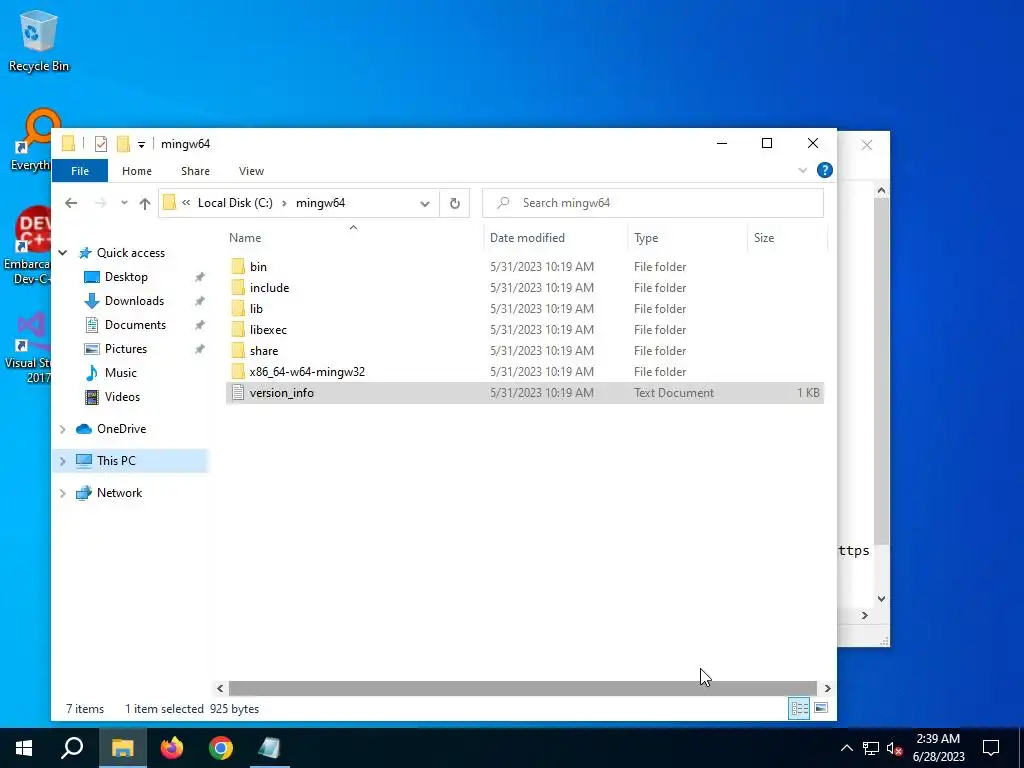Click mingw64 breadcrumb in address bar

click(x=320, y=203)
